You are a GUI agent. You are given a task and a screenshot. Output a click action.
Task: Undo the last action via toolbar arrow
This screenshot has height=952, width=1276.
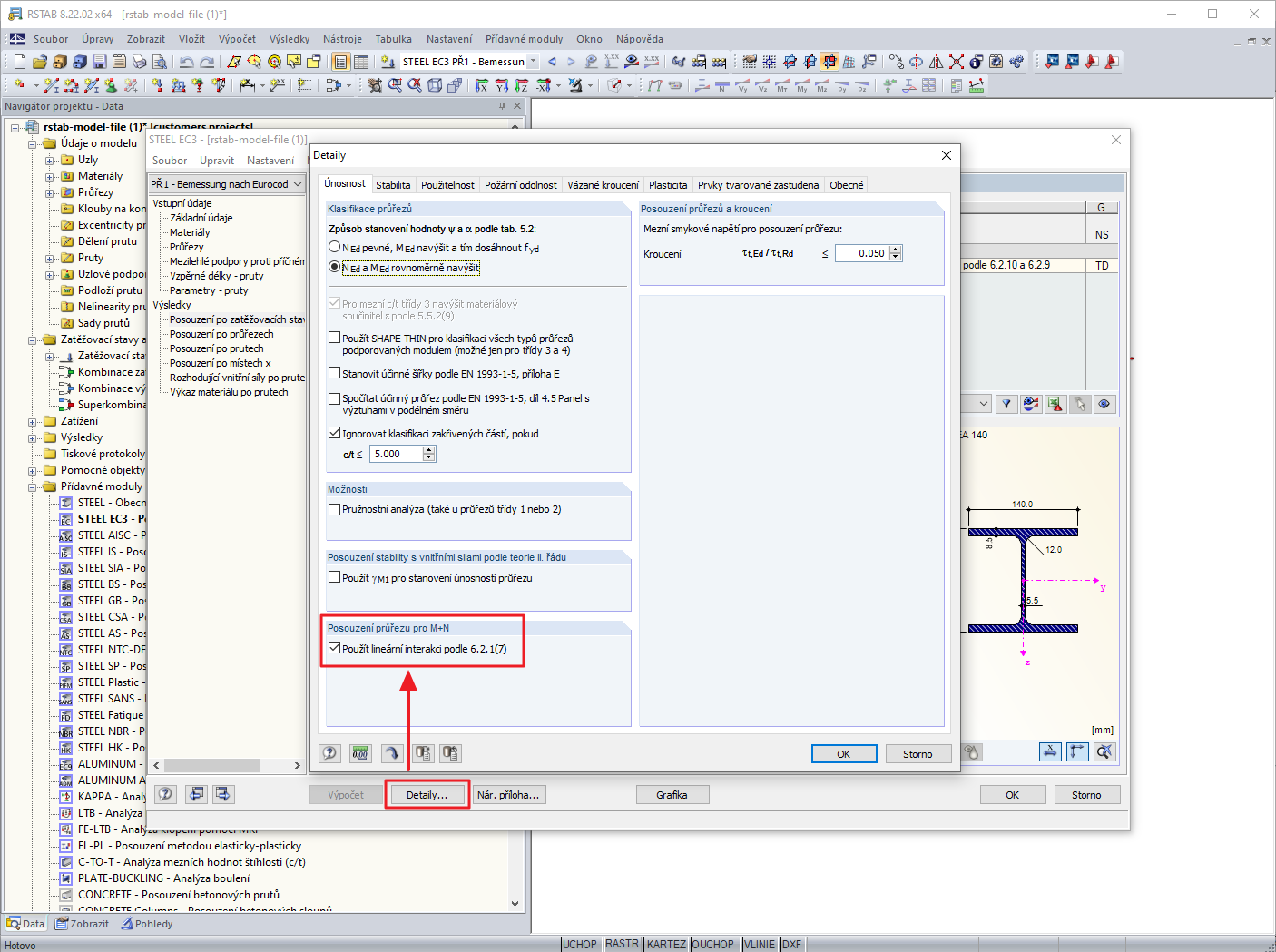click(186, 62)
